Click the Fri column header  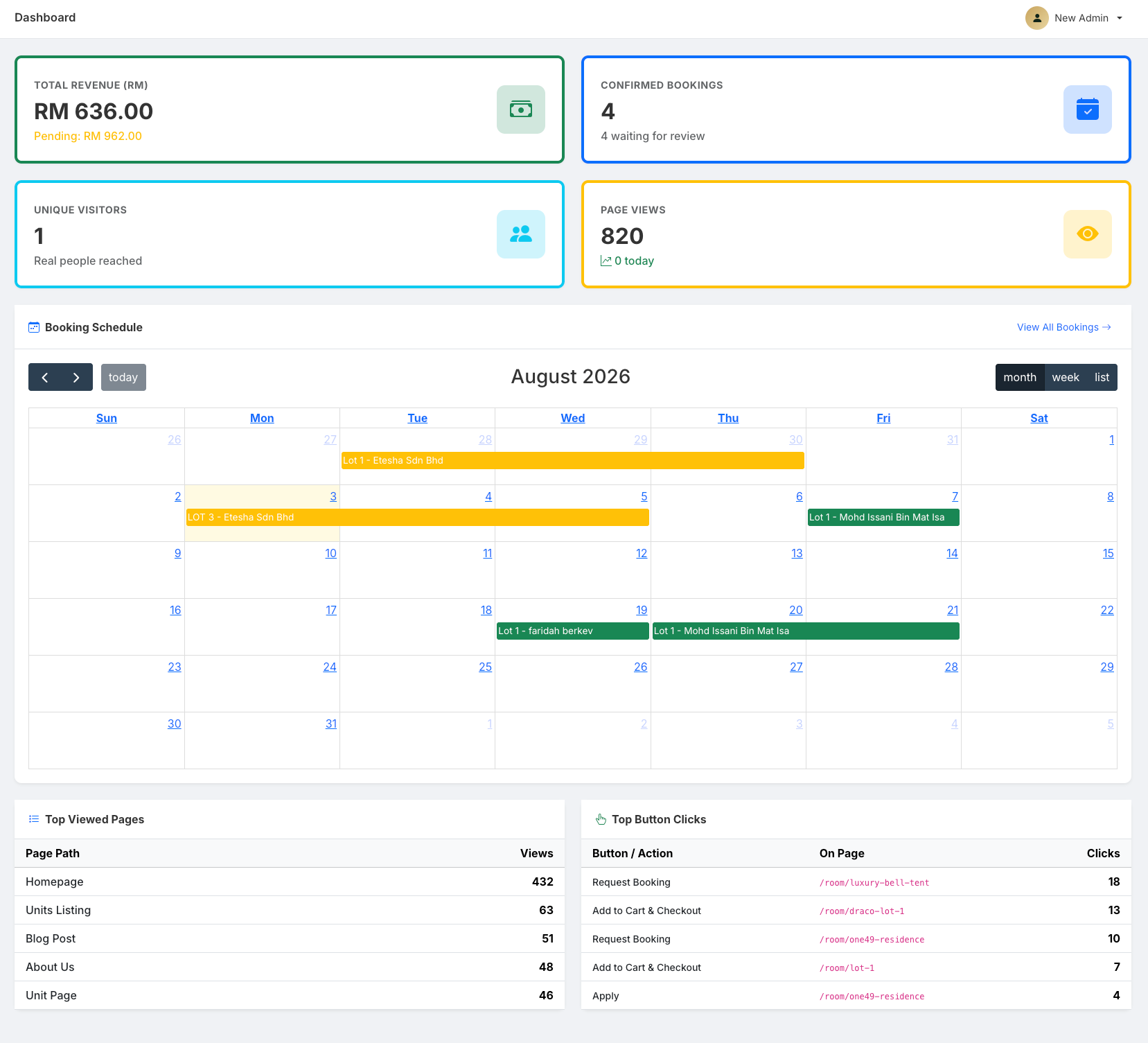(x=883, y=418)
